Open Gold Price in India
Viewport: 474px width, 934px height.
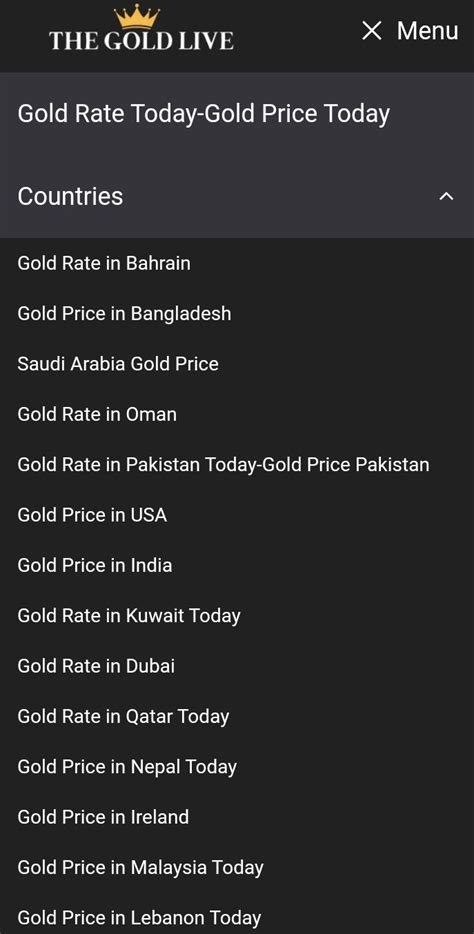pyautogui.click(x=95, y=565)
